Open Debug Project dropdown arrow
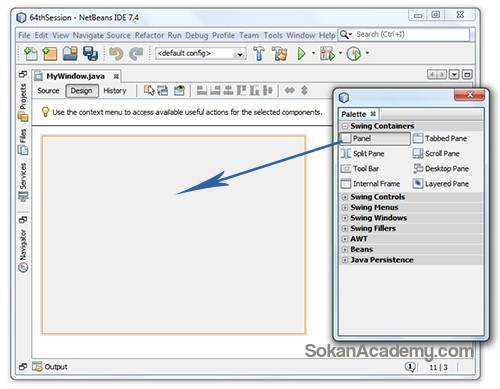 point(340,53)
